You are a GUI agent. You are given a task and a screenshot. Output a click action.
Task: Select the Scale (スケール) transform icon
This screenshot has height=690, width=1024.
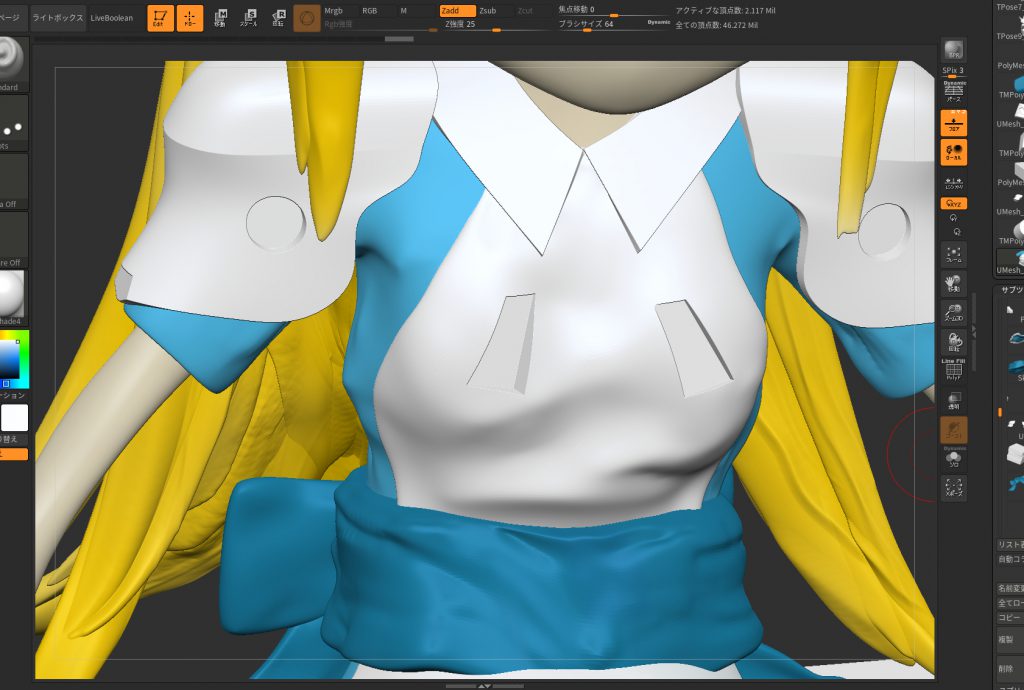(249, 18)
